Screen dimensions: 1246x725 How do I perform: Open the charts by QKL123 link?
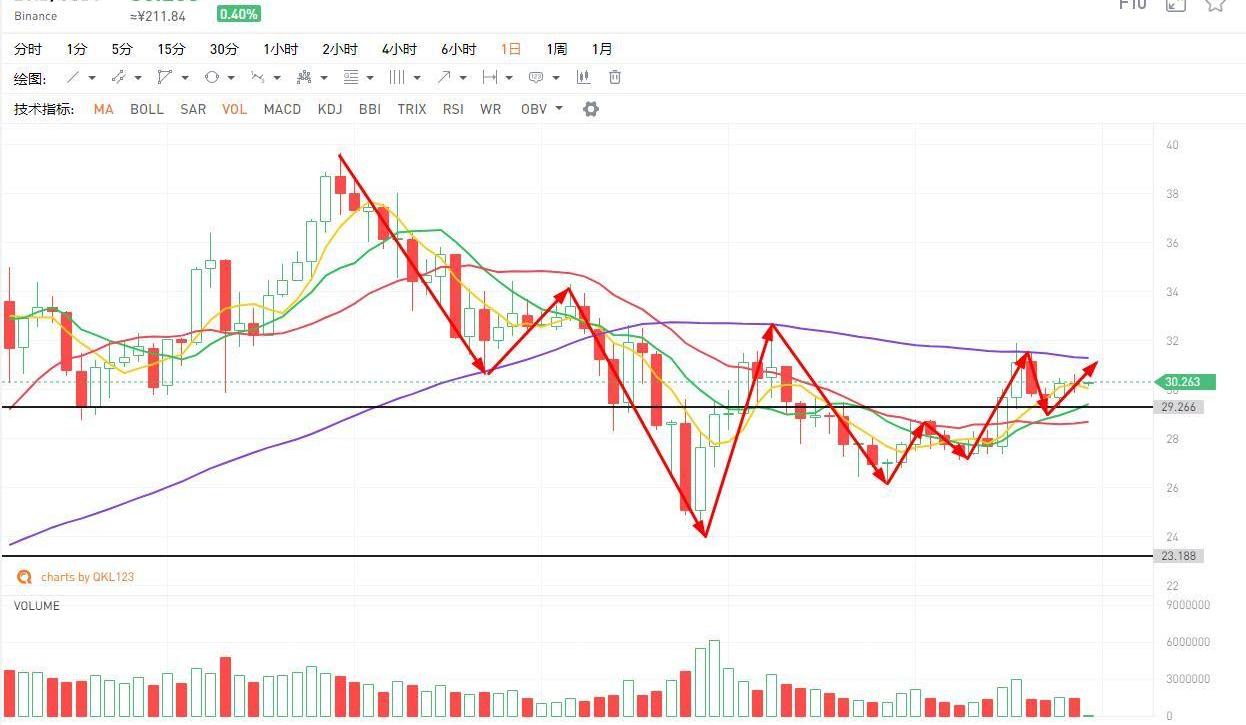pos(86,577)
